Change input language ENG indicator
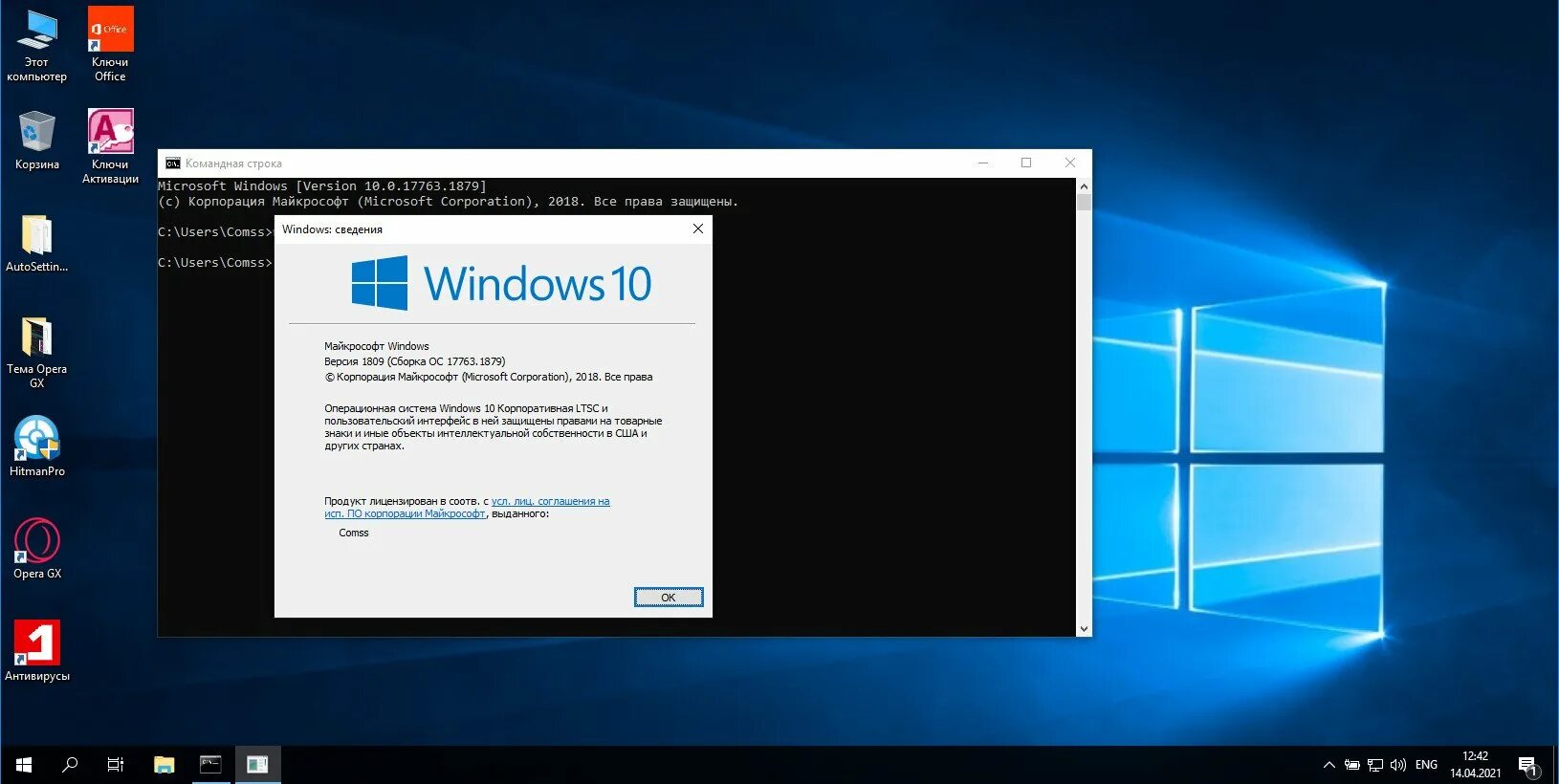The image size is (1559, 784). 1426,765
